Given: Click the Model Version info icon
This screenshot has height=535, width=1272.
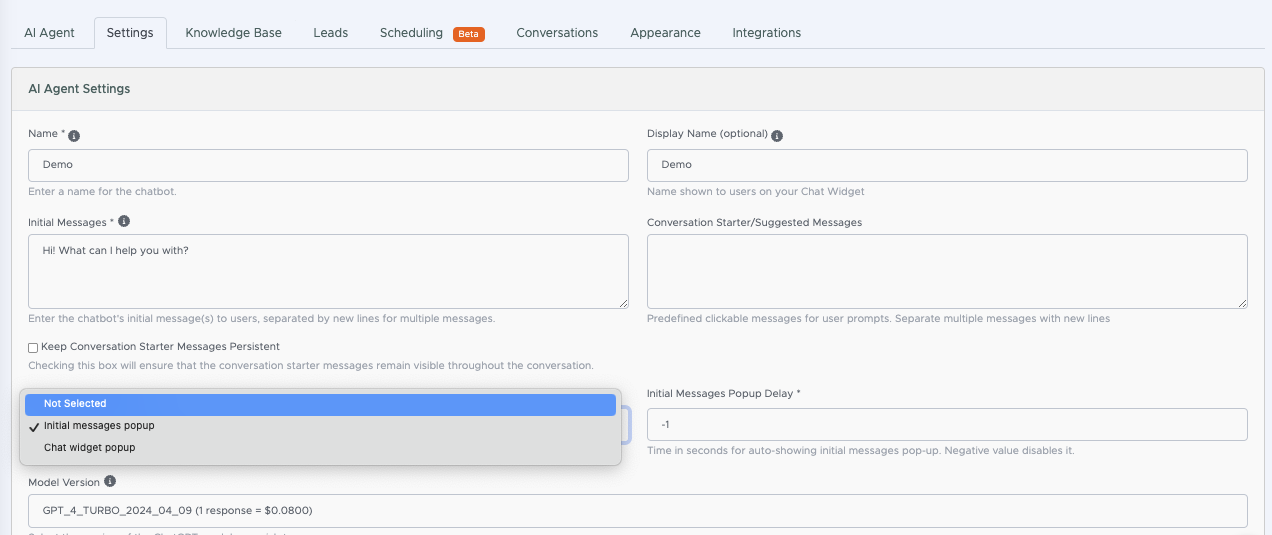Looking at the screenshot, I should coord(110,482).
